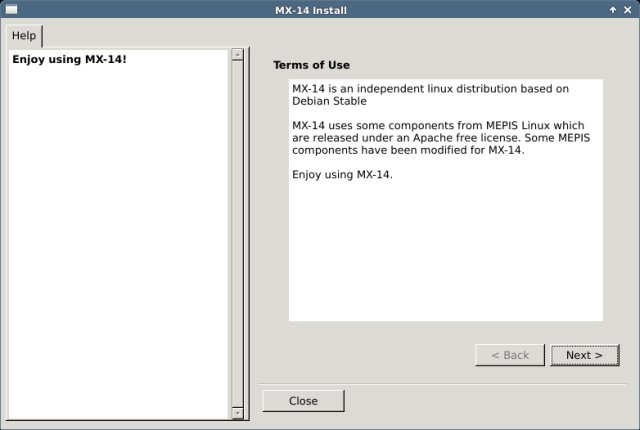
Task: Click the 'Terms of Use' heading
Action: (x=311, y=65)
